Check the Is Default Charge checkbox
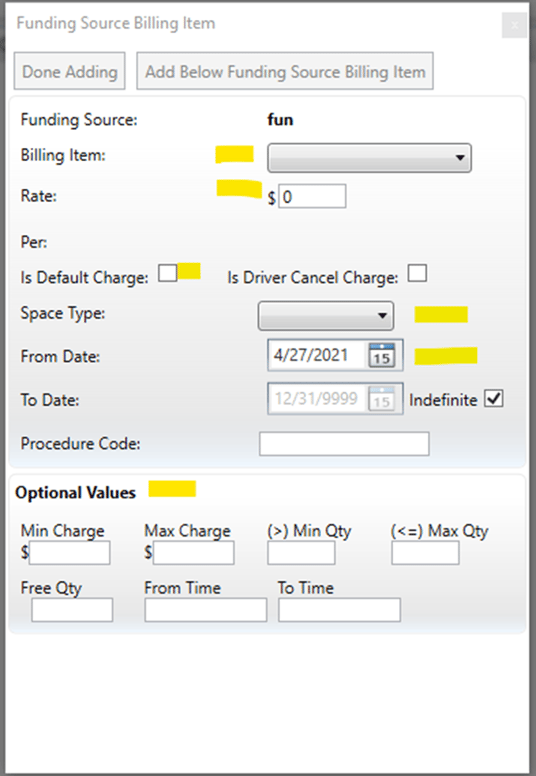Screen dimensions: 536x776 167,273
